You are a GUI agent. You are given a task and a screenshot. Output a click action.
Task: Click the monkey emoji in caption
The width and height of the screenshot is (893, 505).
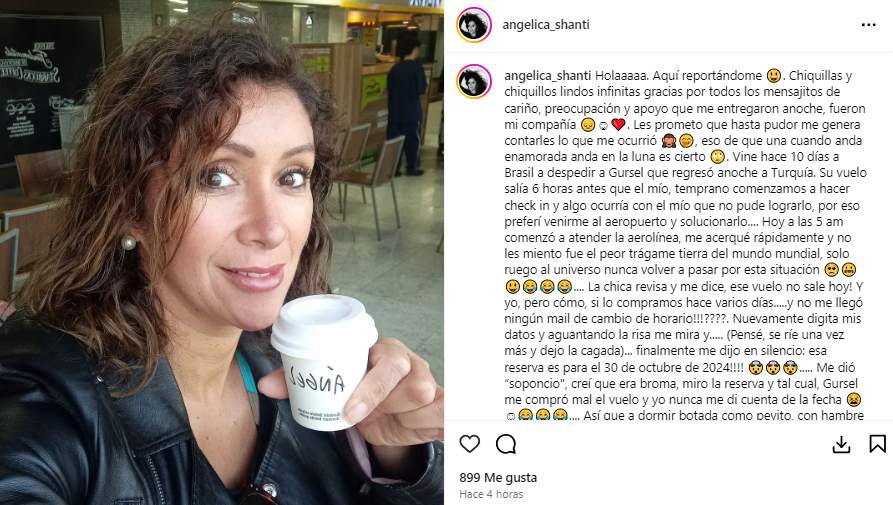pyautogui.click(x=669, y=141)
